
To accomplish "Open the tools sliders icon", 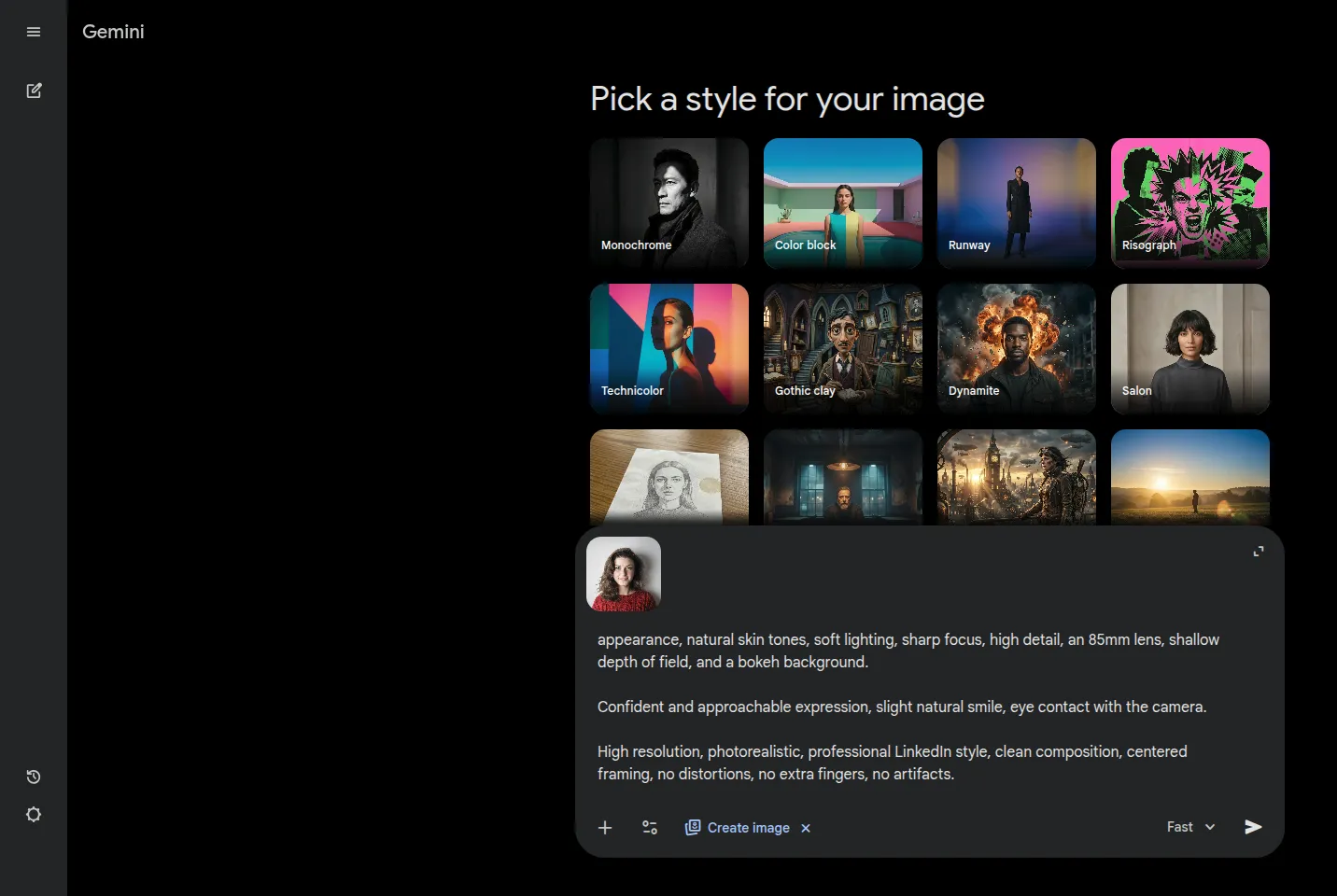I will tap(650, 828).
